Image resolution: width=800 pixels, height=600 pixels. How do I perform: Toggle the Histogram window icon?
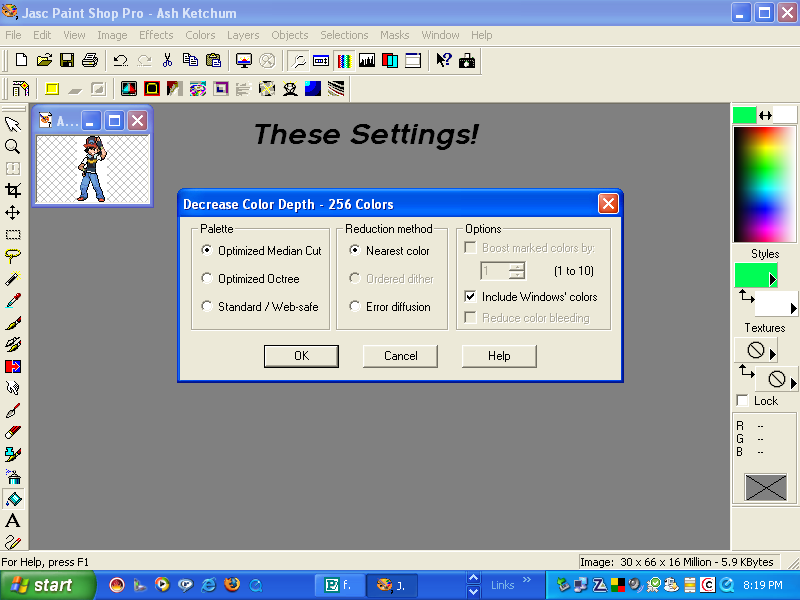pos(367,60)
